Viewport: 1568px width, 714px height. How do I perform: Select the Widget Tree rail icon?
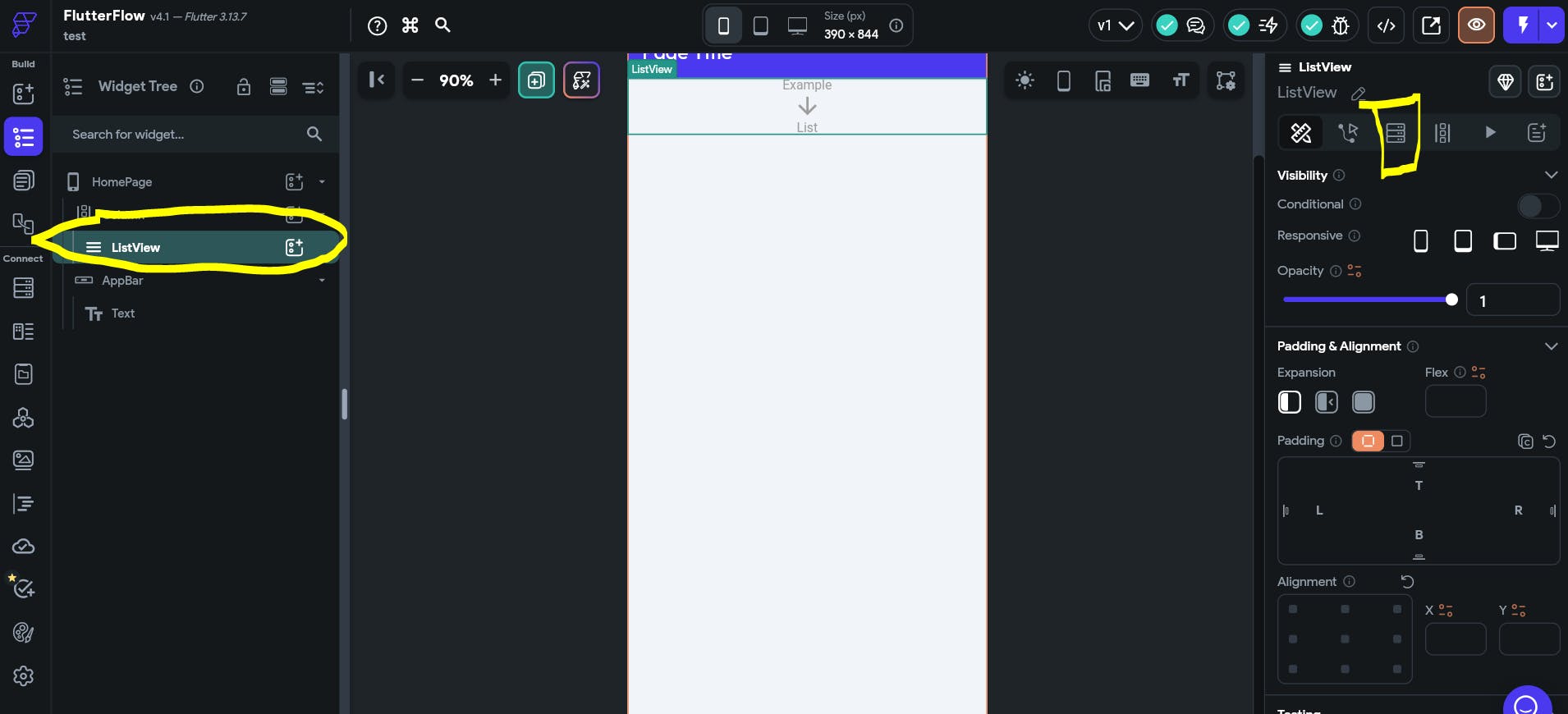pyautogui.click(x=24, y=136)
